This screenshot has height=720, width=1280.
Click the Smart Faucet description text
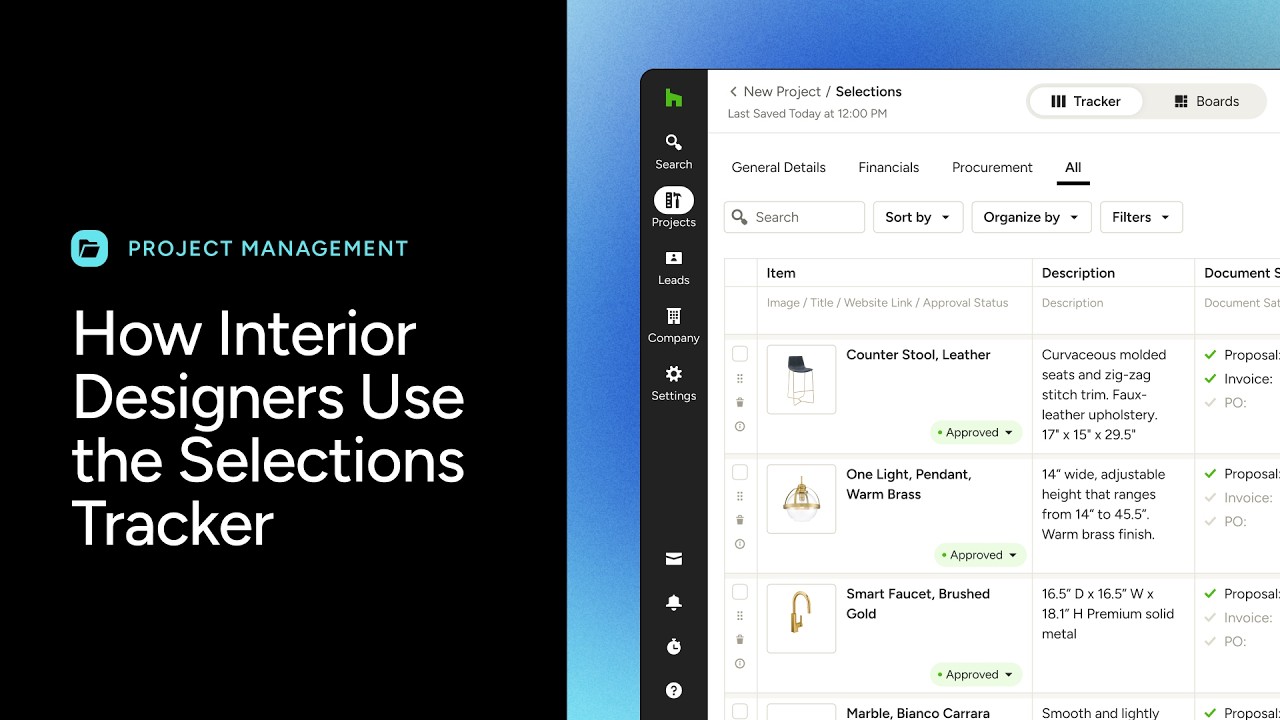[1108, 613]
